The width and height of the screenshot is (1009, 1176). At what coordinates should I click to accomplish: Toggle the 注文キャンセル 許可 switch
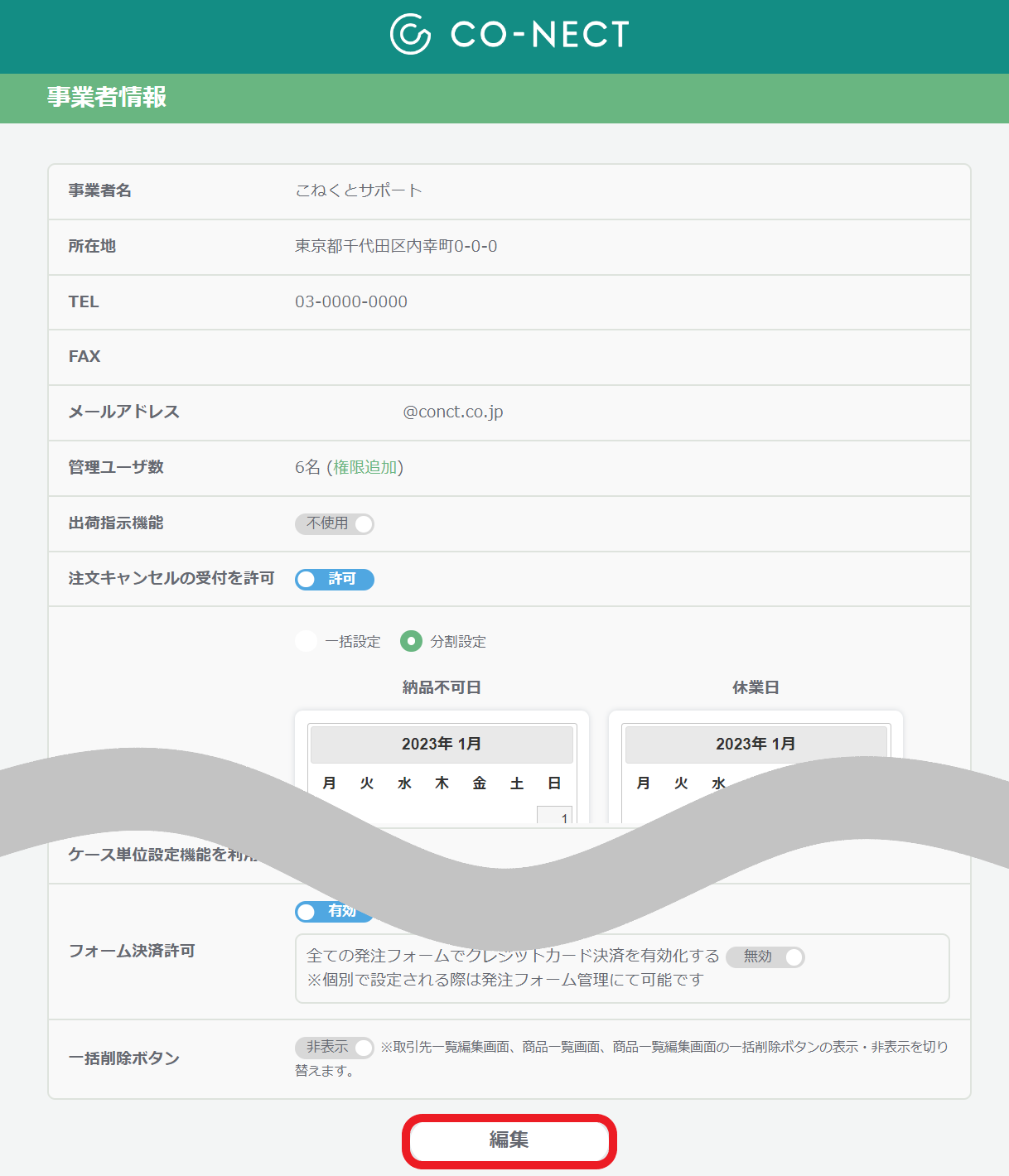[335, 579]
